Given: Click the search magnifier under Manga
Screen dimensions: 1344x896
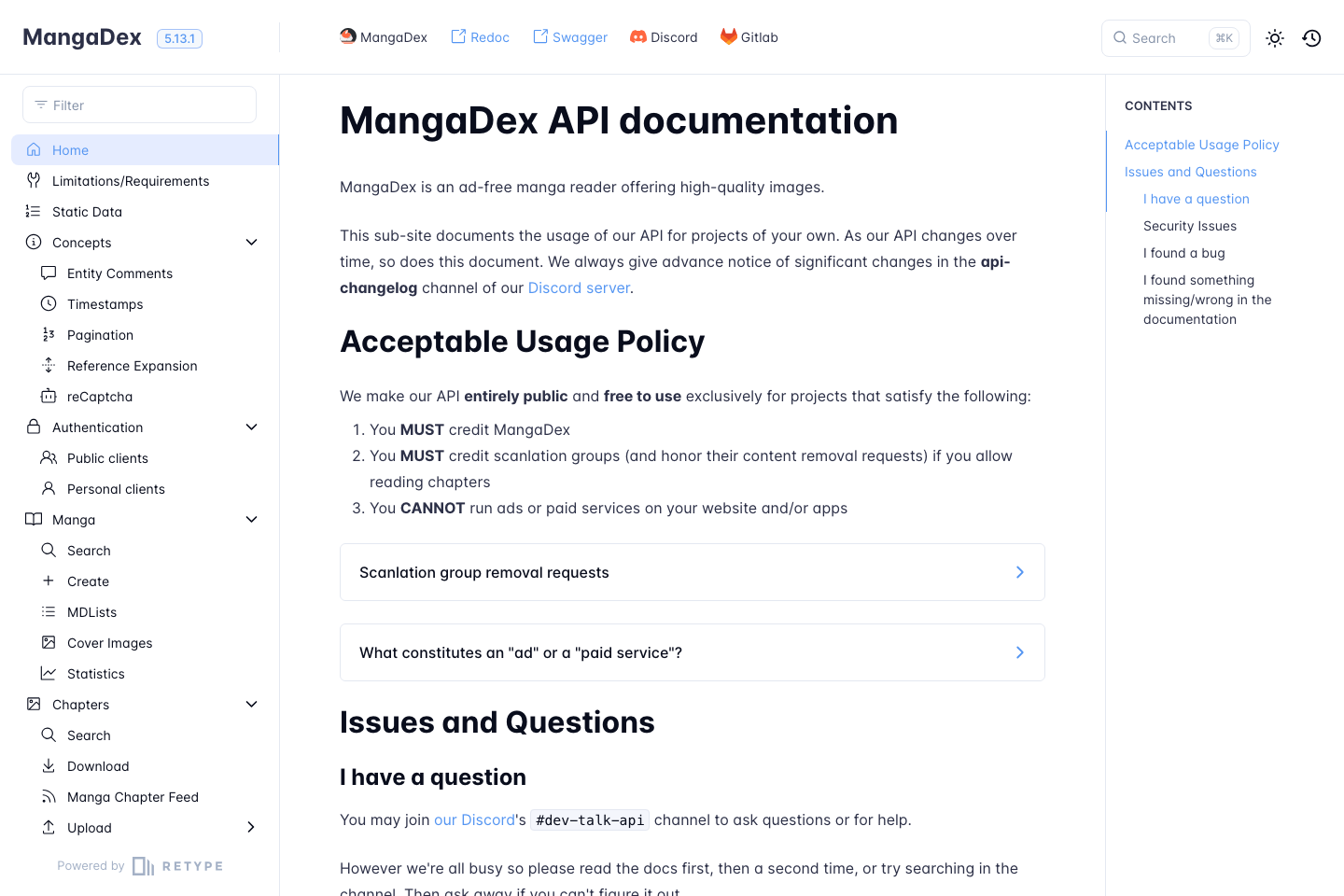Looking at the screenshot, I should tap(49, 550).
